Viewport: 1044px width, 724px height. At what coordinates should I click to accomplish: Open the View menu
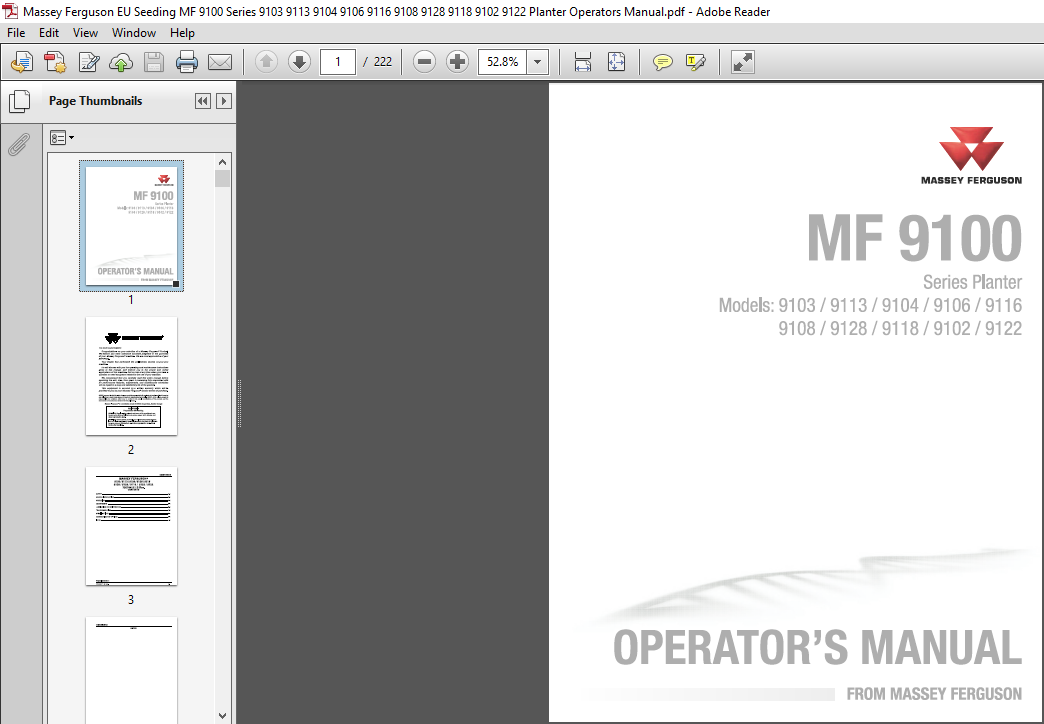coord(85,33)
